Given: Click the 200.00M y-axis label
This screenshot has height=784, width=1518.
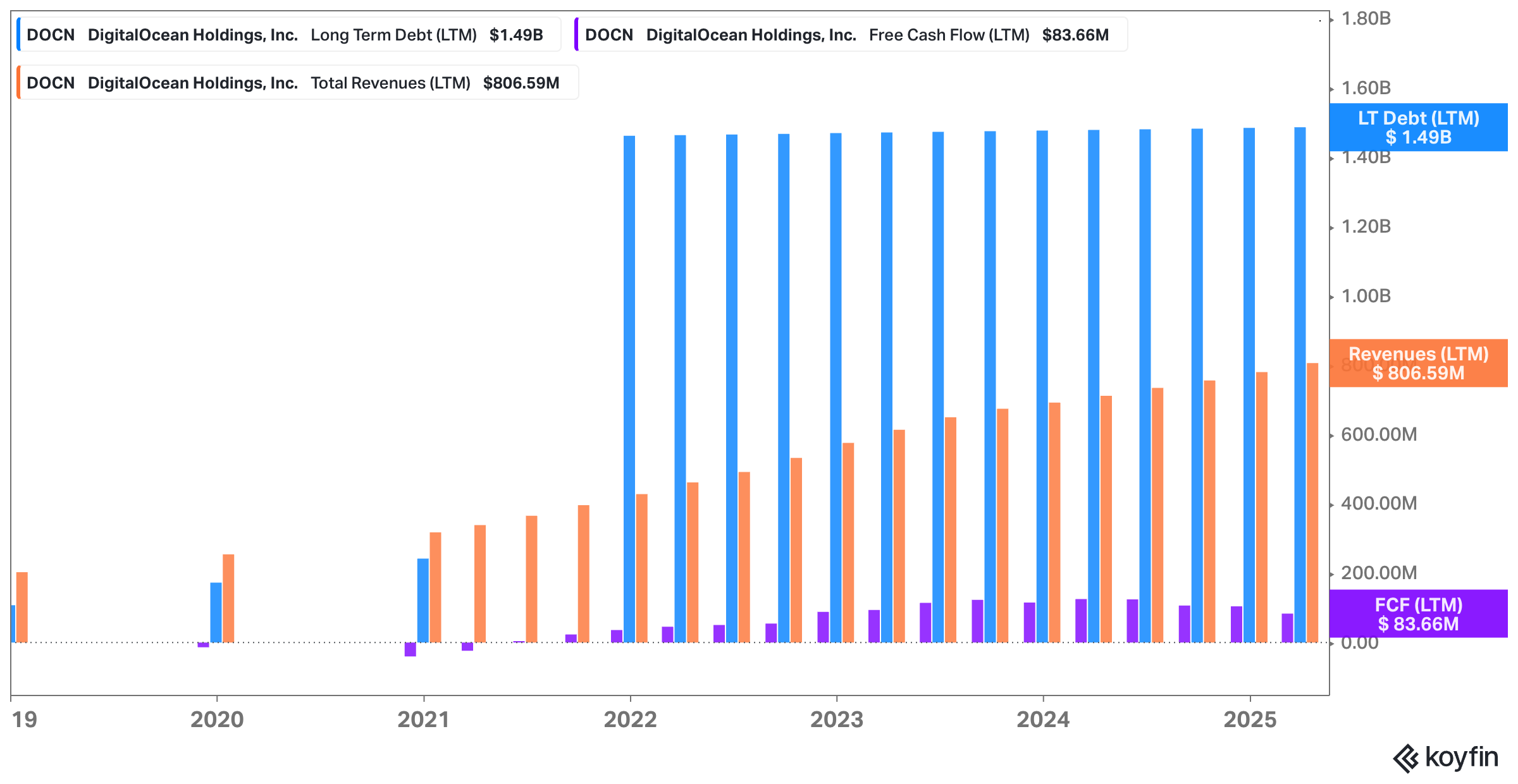Looking at the screenshot, I should click(1379, 573).
